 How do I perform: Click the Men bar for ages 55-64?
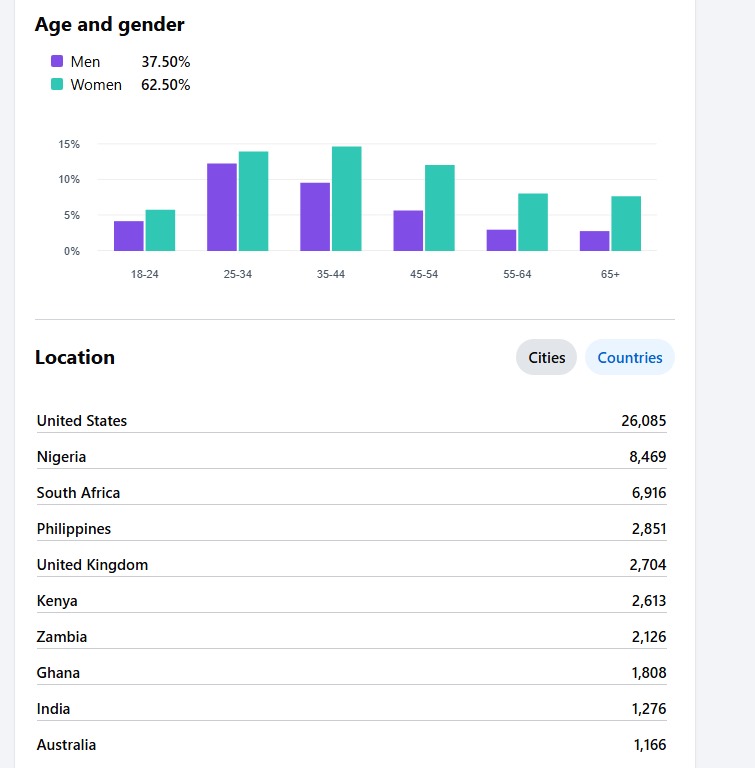(502, 240)
